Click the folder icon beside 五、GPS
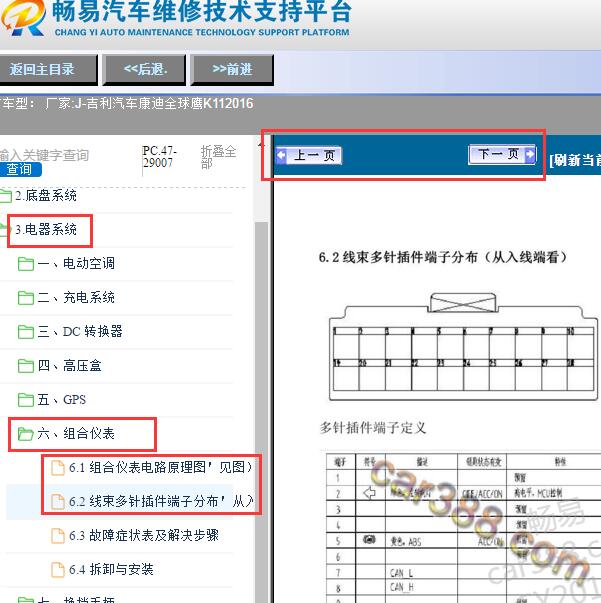This screenshot has width=601, height=603. click(x=26, y=400)
